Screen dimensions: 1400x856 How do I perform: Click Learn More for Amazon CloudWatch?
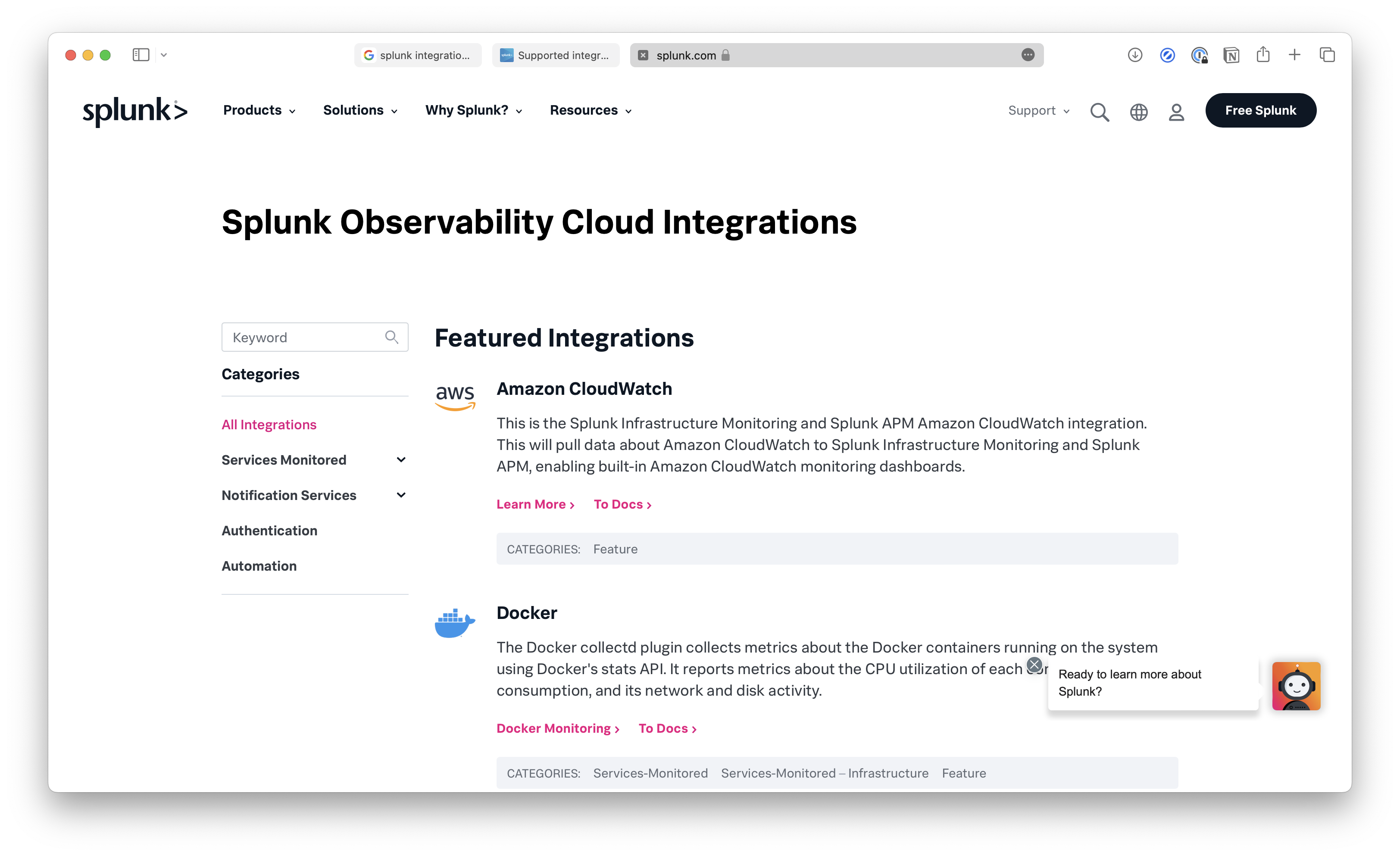pos(536,504)
